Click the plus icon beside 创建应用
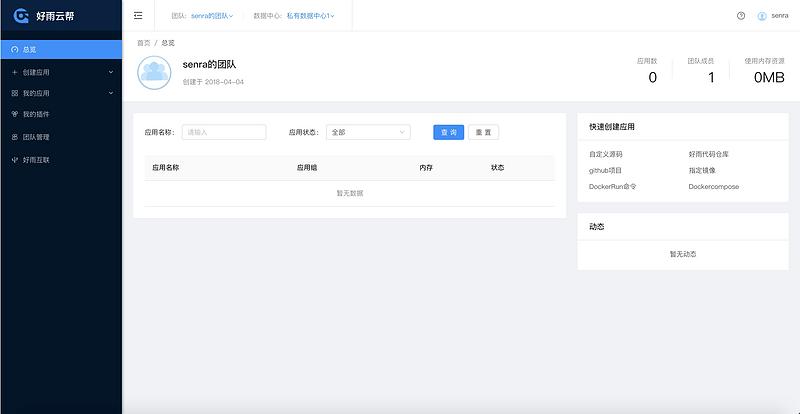This screenshot has width=800, height=414. [x=14, y=72]
